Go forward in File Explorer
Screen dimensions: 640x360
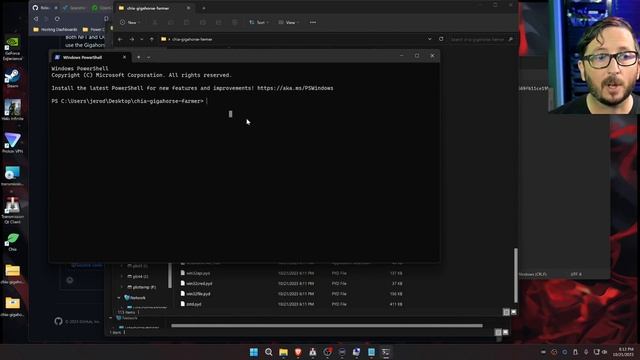131,39
